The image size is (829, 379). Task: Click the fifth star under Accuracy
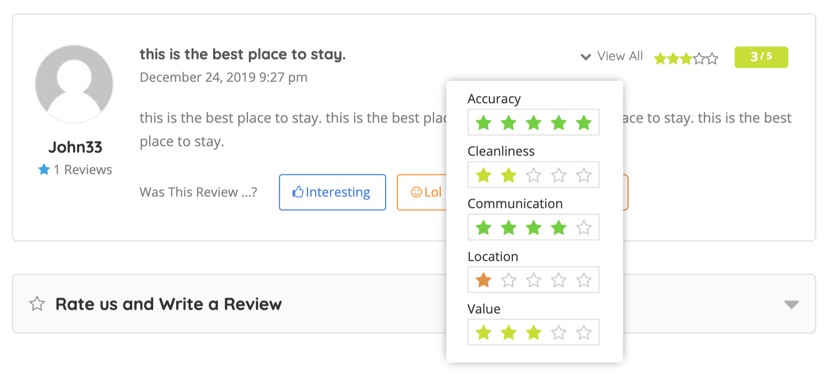click(584, 123)
